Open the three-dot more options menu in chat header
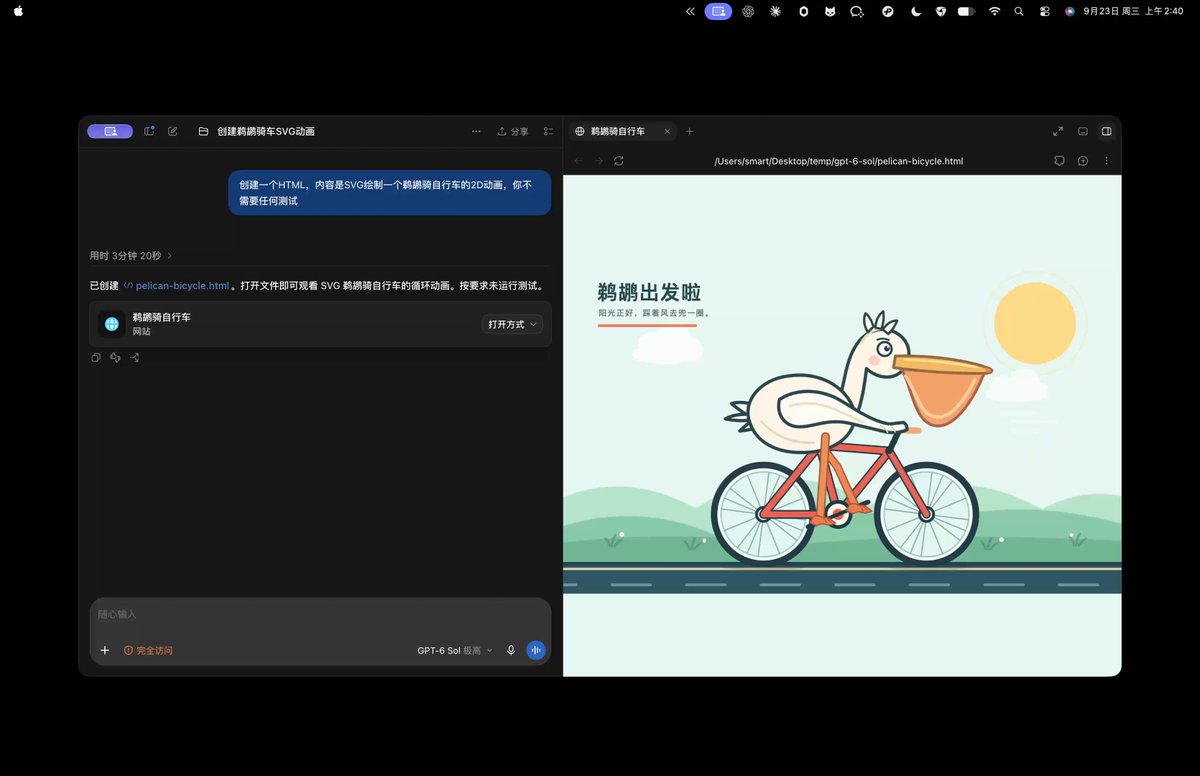This screenshot has height=776, width=1200. pyautogui.click(x=476, y=131)
